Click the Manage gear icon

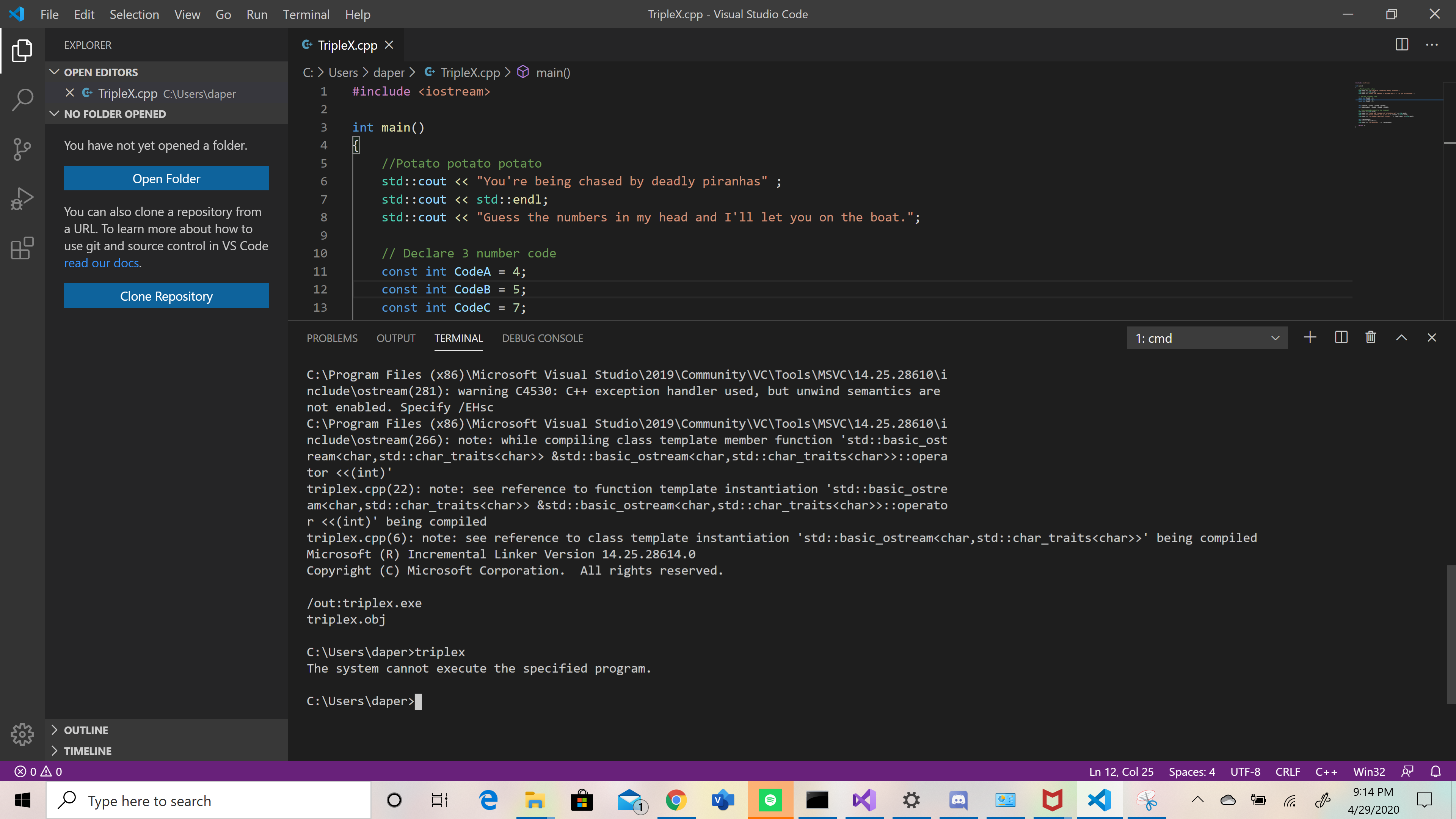pos(23,734)
